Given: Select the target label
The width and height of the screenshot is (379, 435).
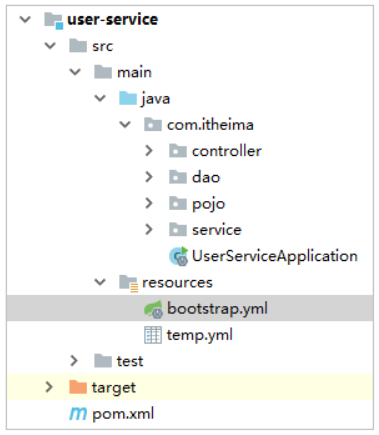Looking at the screenshot, I should point(114,388).
